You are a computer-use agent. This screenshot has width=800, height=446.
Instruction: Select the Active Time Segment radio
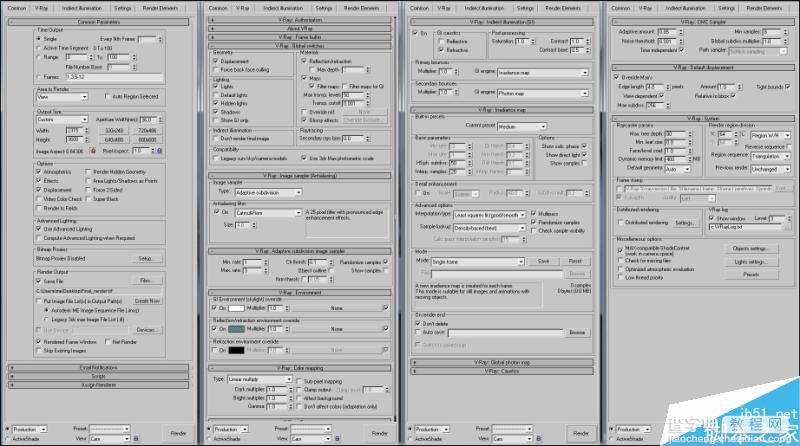pyautogui.click(x=39, y=48)
